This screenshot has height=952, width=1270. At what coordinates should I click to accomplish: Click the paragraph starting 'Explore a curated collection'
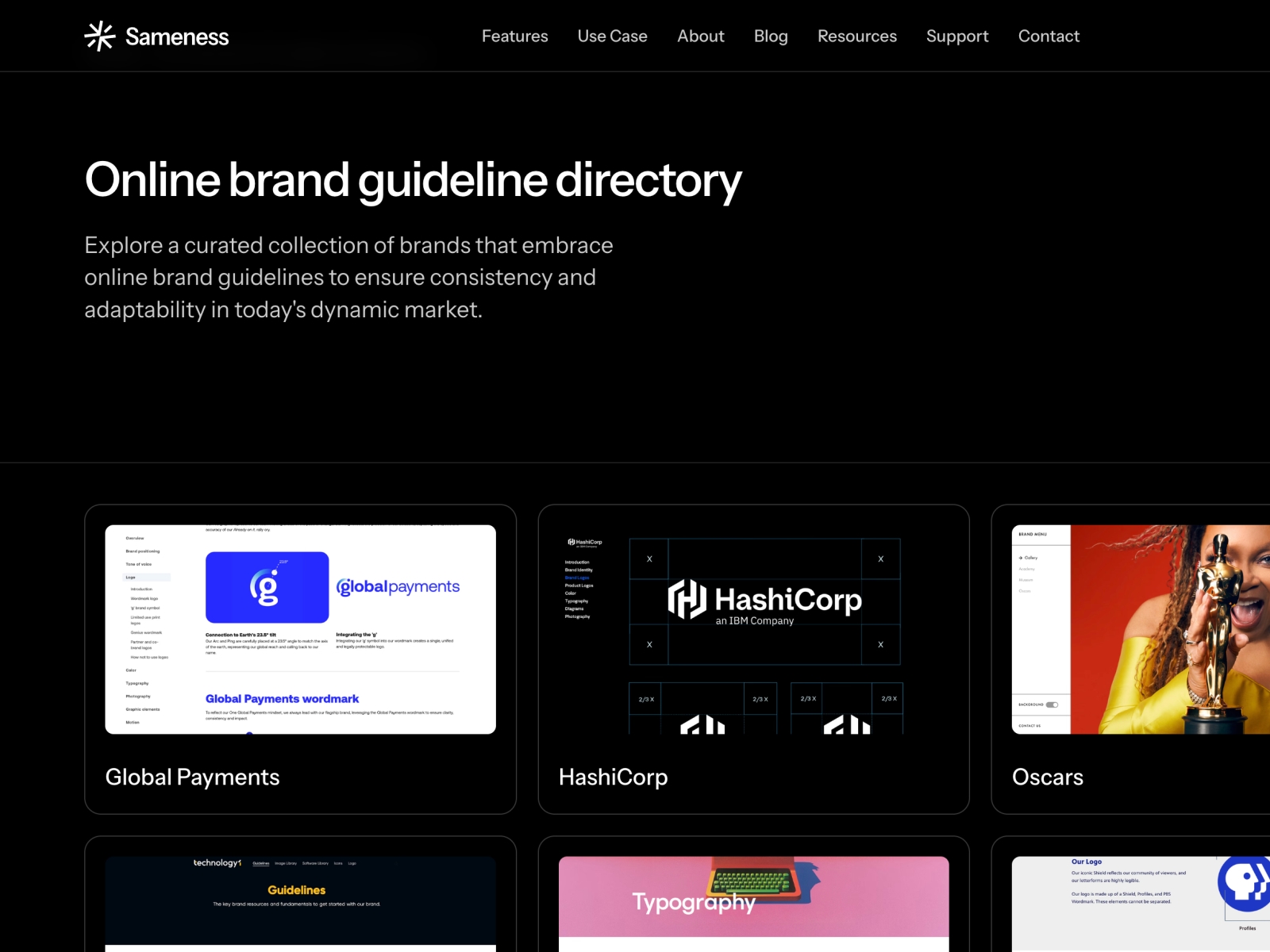[x=348, y=277]
